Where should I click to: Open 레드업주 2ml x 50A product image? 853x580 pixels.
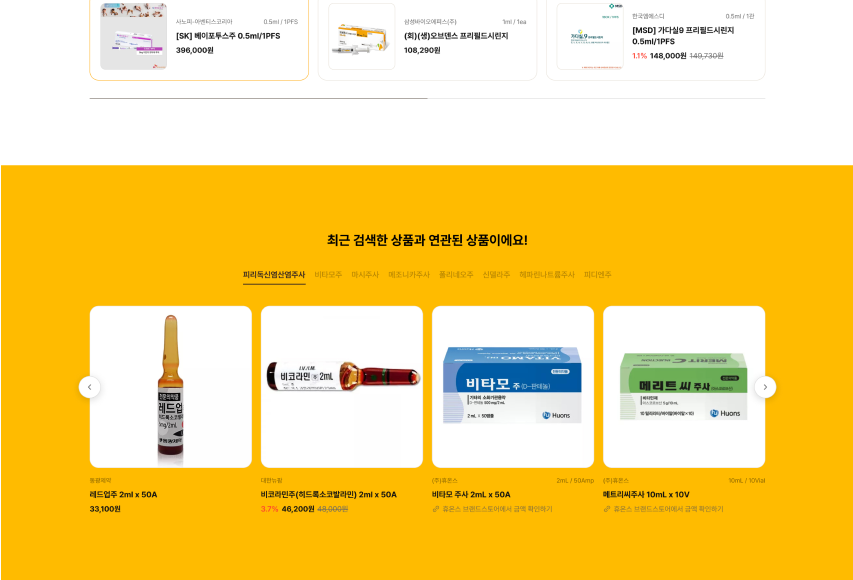171,387
